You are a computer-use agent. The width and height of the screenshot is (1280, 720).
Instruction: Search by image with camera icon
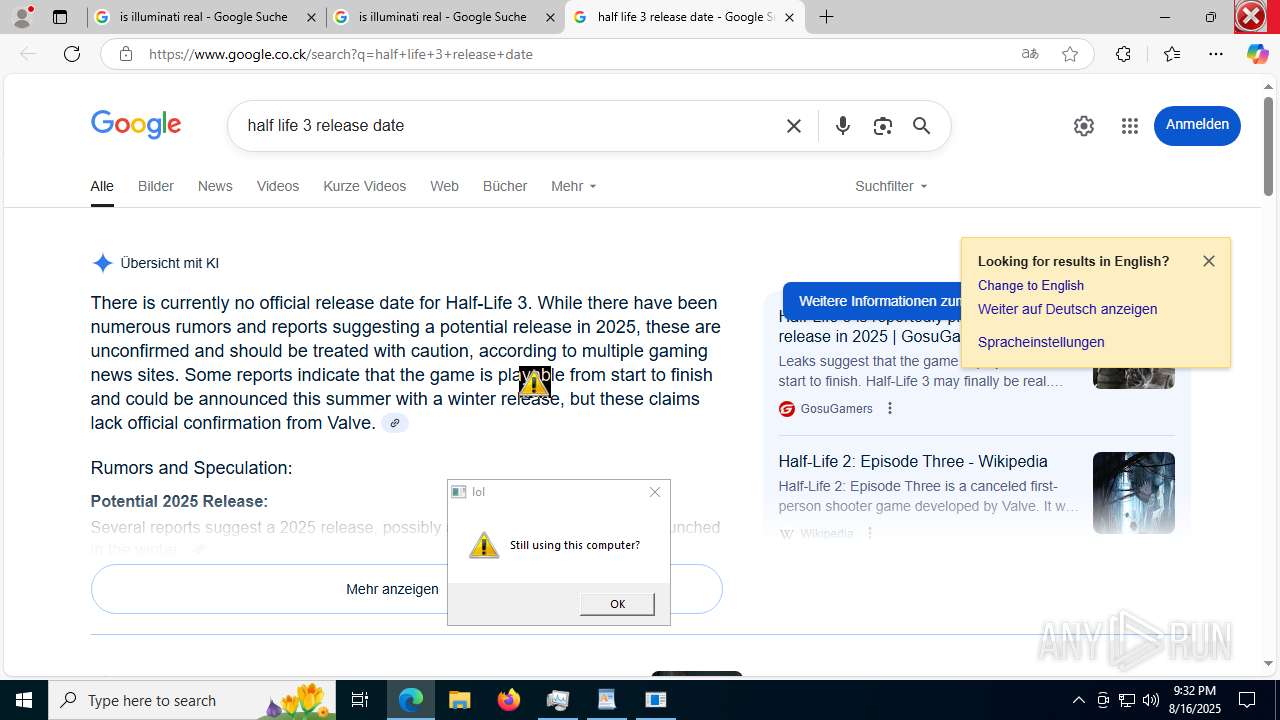tap(882, 126)
